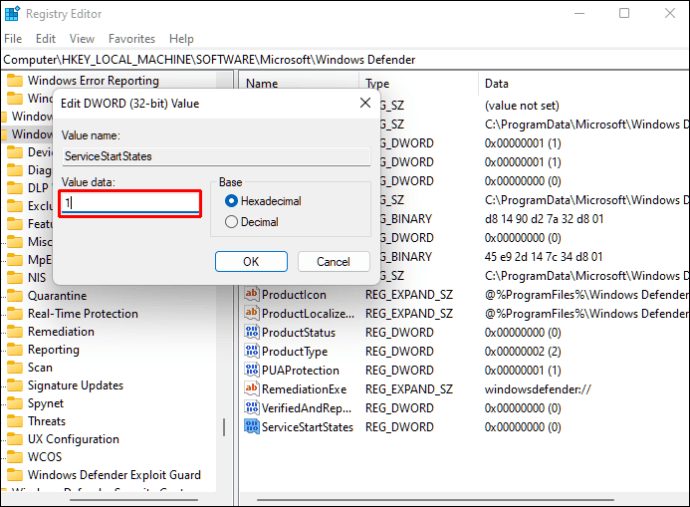Select the Signature Updates folder icon

pyautogui.click(x=15, y=386)
